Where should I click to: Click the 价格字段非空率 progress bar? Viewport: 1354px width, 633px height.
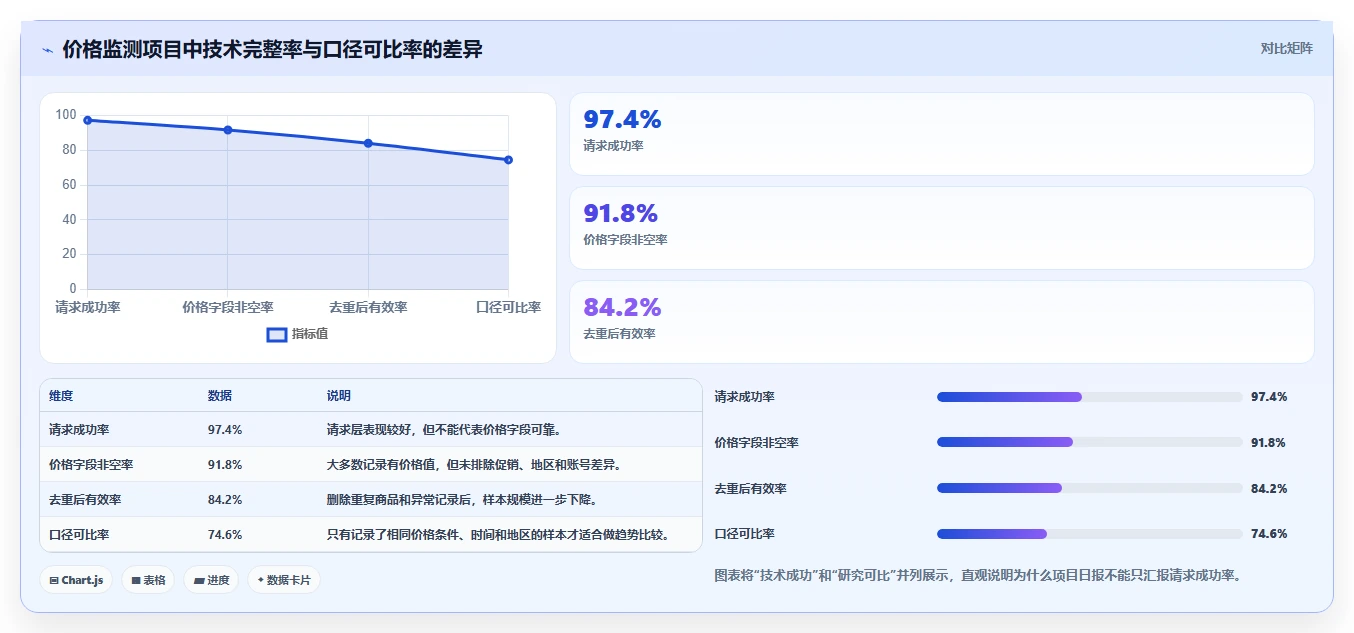pos(1089,442)
